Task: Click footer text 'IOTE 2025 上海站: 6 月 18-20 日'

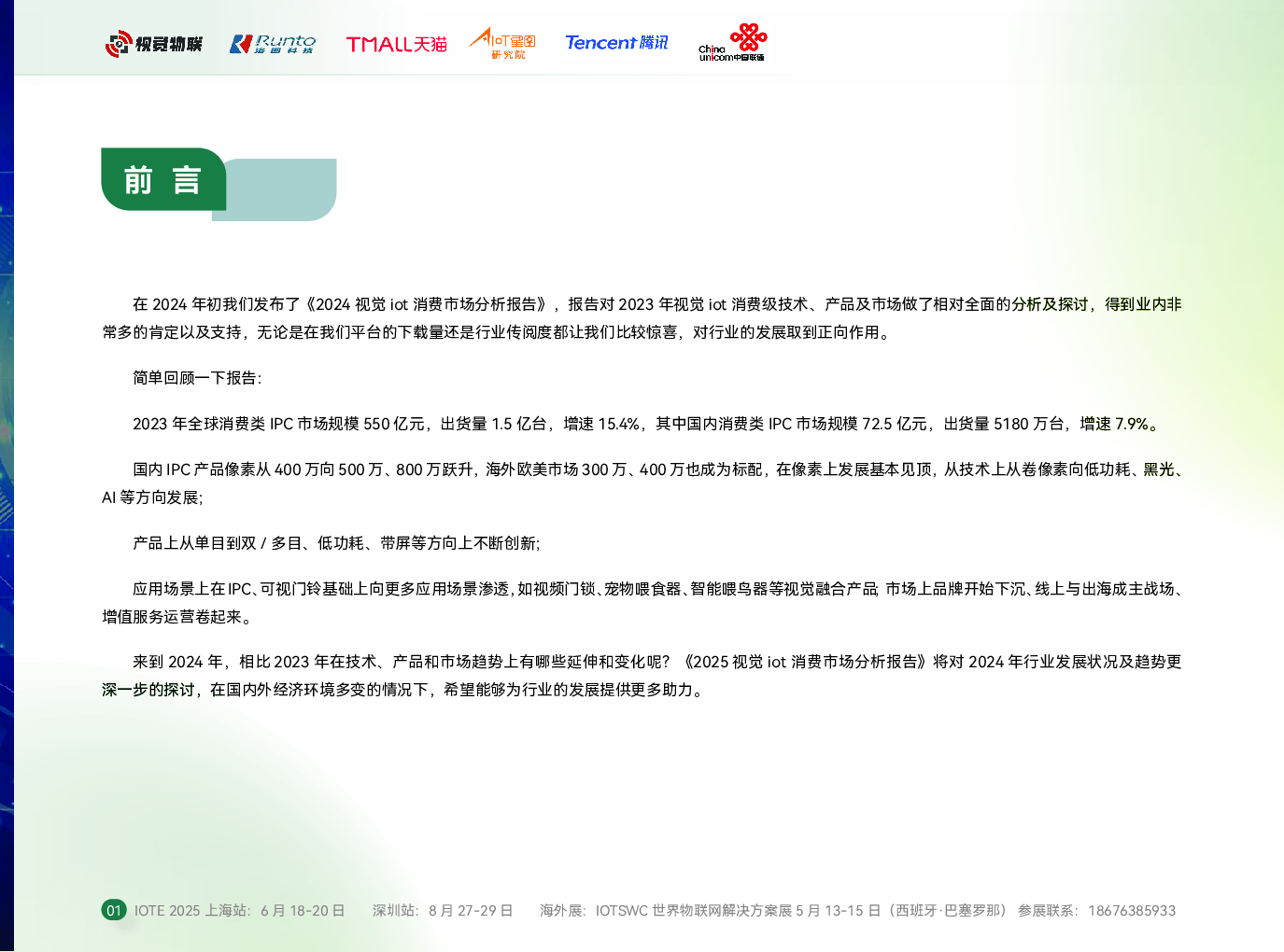Action: (240, 911)
